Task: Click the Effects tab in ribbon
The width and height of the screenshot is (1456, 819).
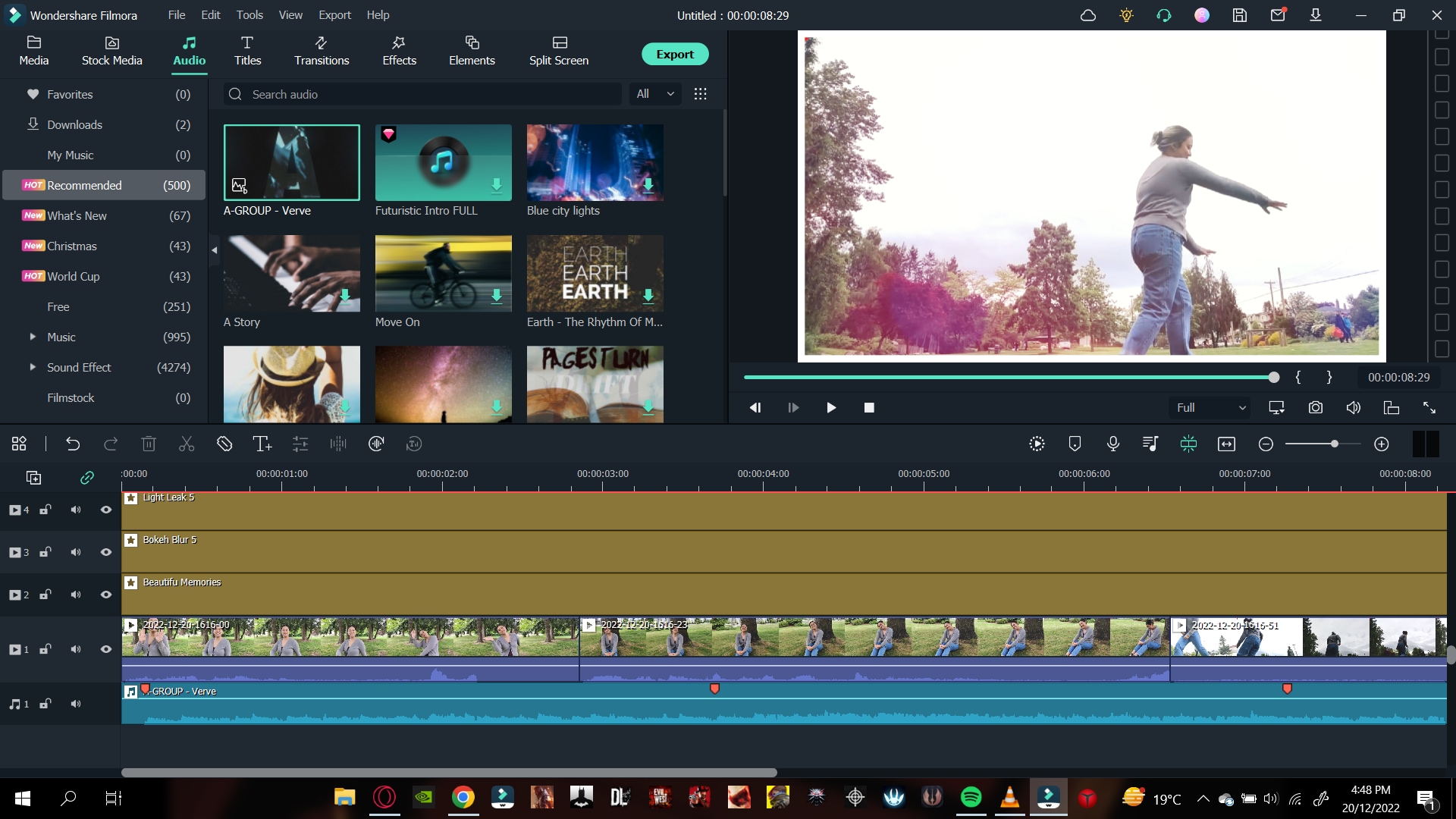Action: (397, 50)
